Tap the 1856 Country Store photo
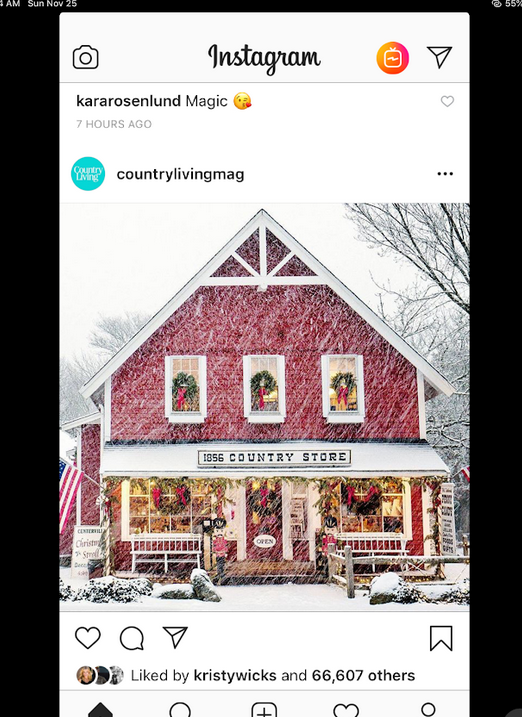This screenshot has height=717, width=522. tap(264, 407)
